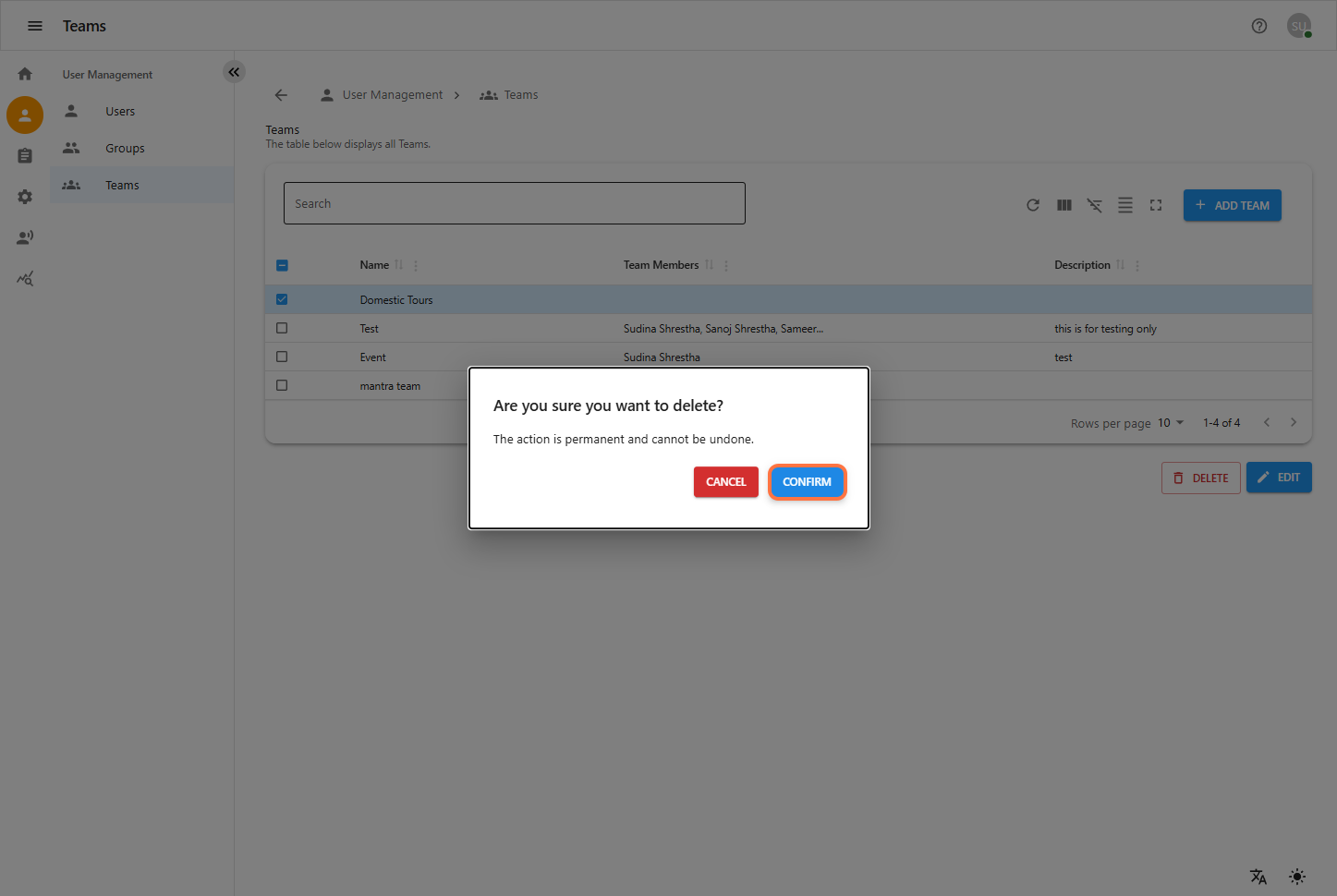Open the language translate icon
The width and height of the screenshot is (1337, 896).
pyautogui.click(x=1258, y=877)
